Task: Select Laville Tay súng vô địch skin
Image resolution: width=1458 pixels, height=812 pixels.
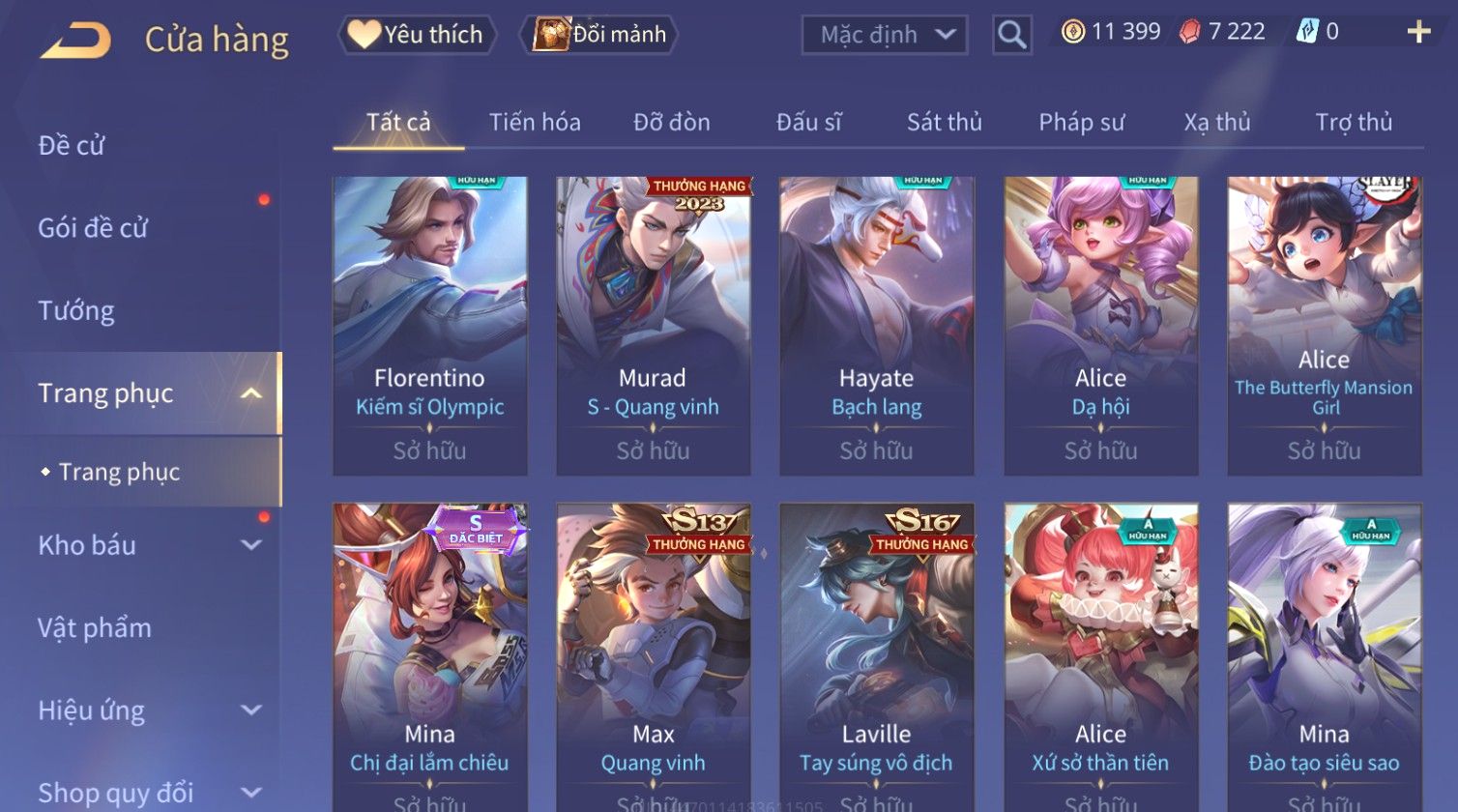Action: coord(877,657)
